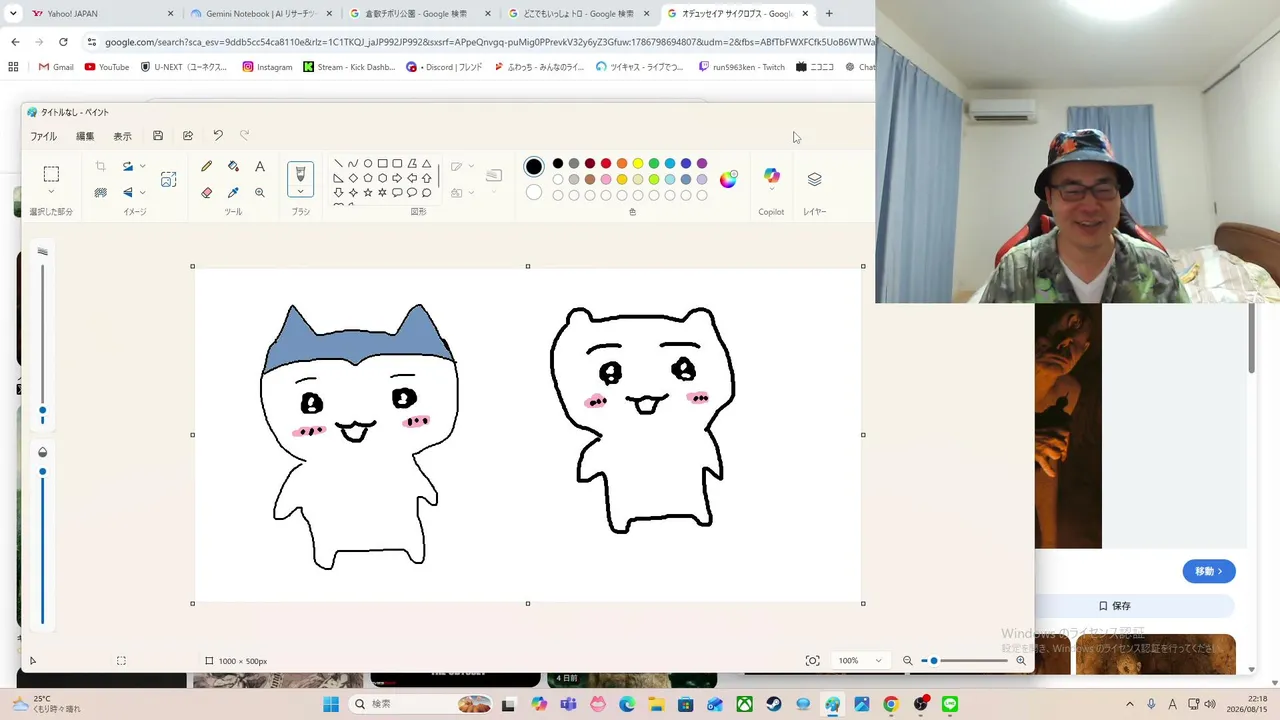Expand the Copilot dropdown in Paint

(x=771, y=190)
